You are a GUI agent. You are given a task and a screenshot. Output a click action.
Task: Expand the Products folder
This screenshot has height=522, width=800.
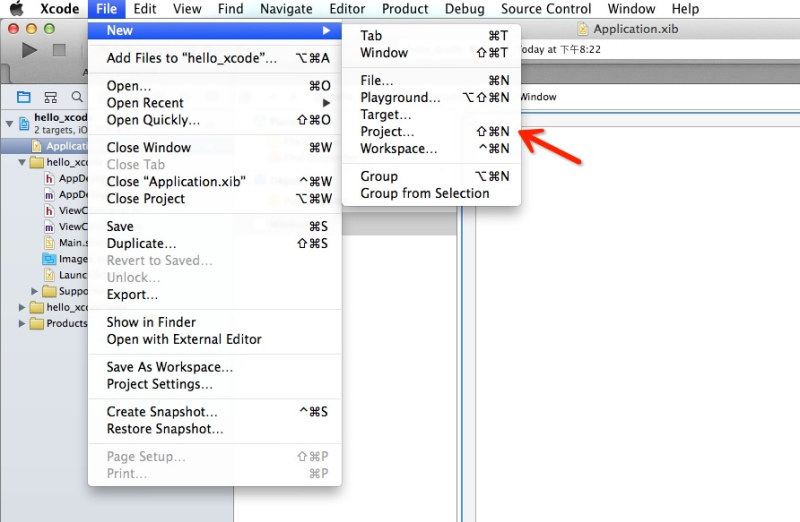click(22, 324)
